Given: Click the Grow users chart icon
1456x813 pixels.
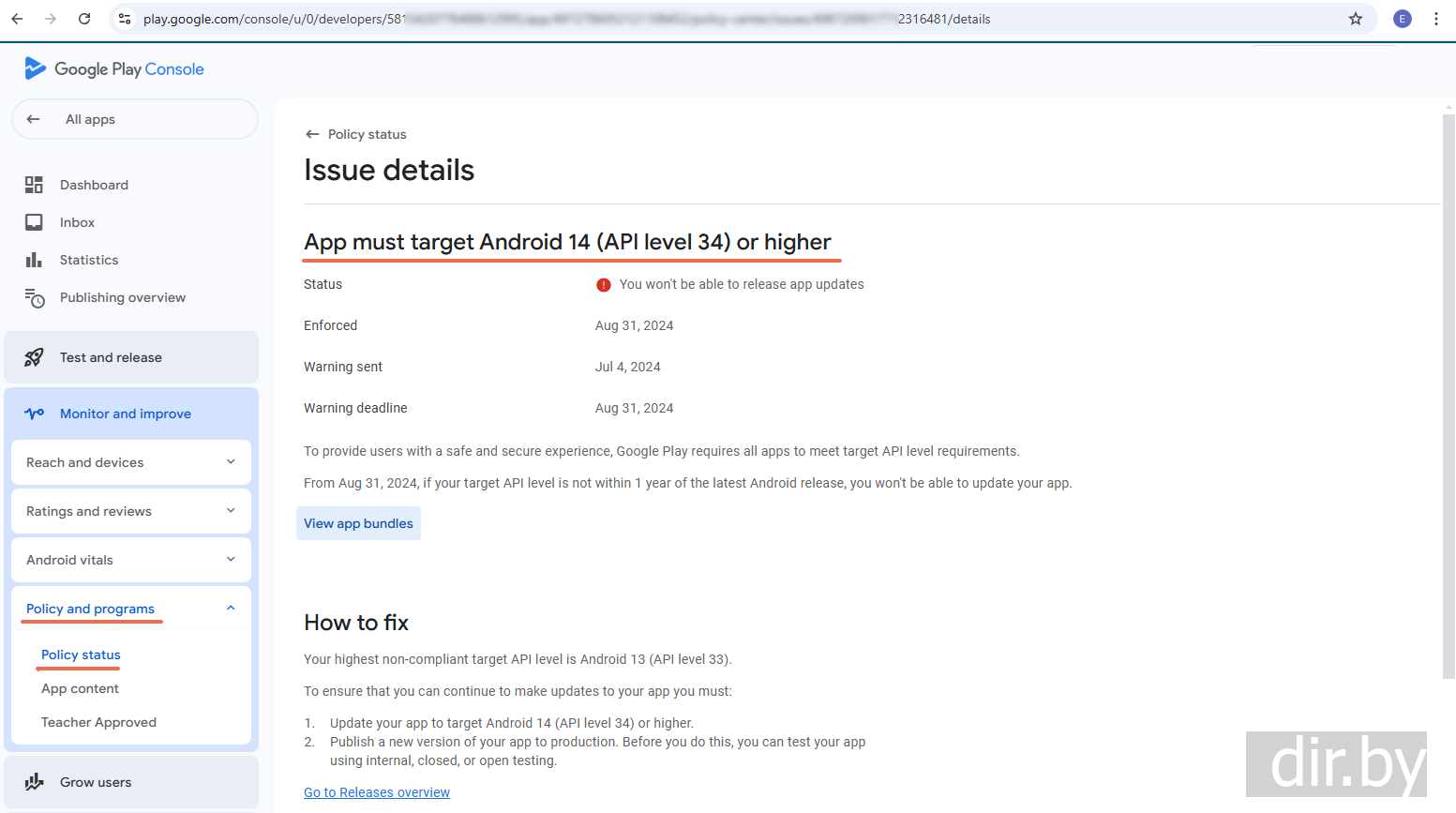Looking at the screenshot, I should point(34,782).
